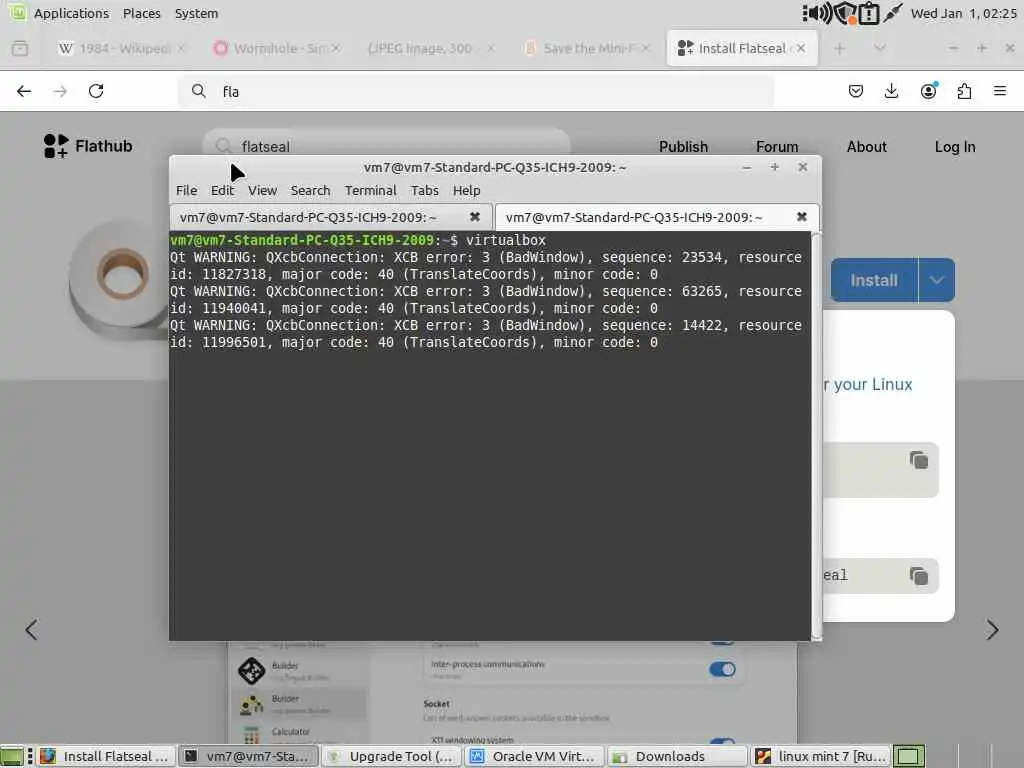The image size is (1024, 768).
Task: Switch to the second terminal tab
Action: click(x=656, y=217)
